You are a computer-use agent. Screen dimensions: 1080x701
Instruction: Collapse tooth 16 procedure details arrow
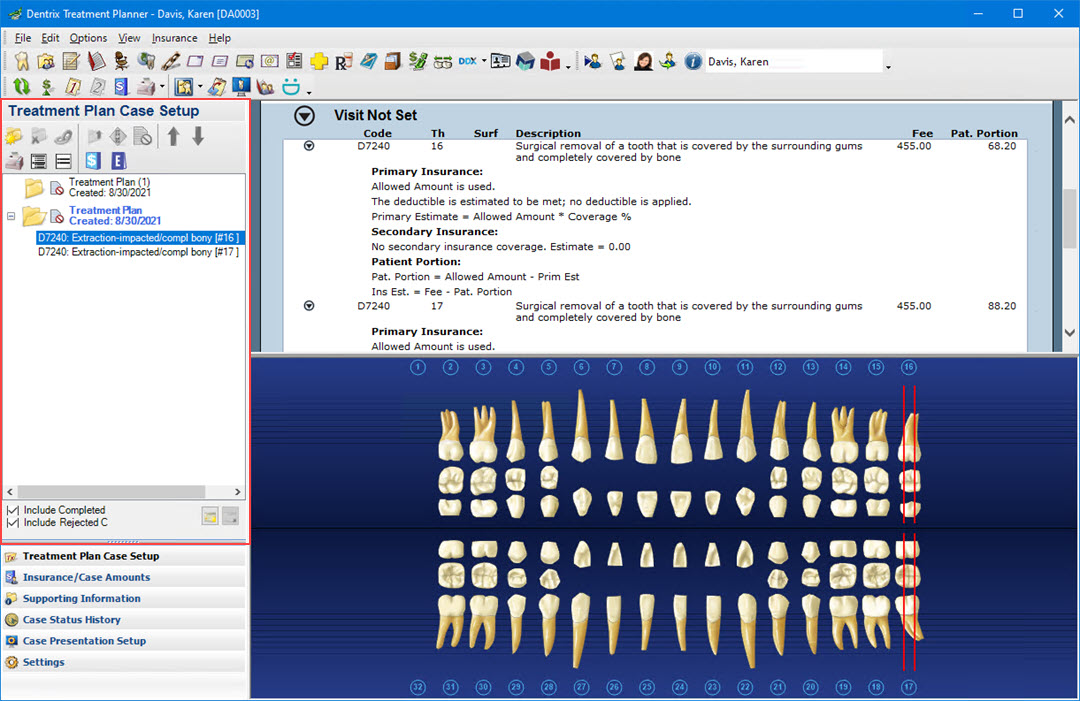pos(309,146)
